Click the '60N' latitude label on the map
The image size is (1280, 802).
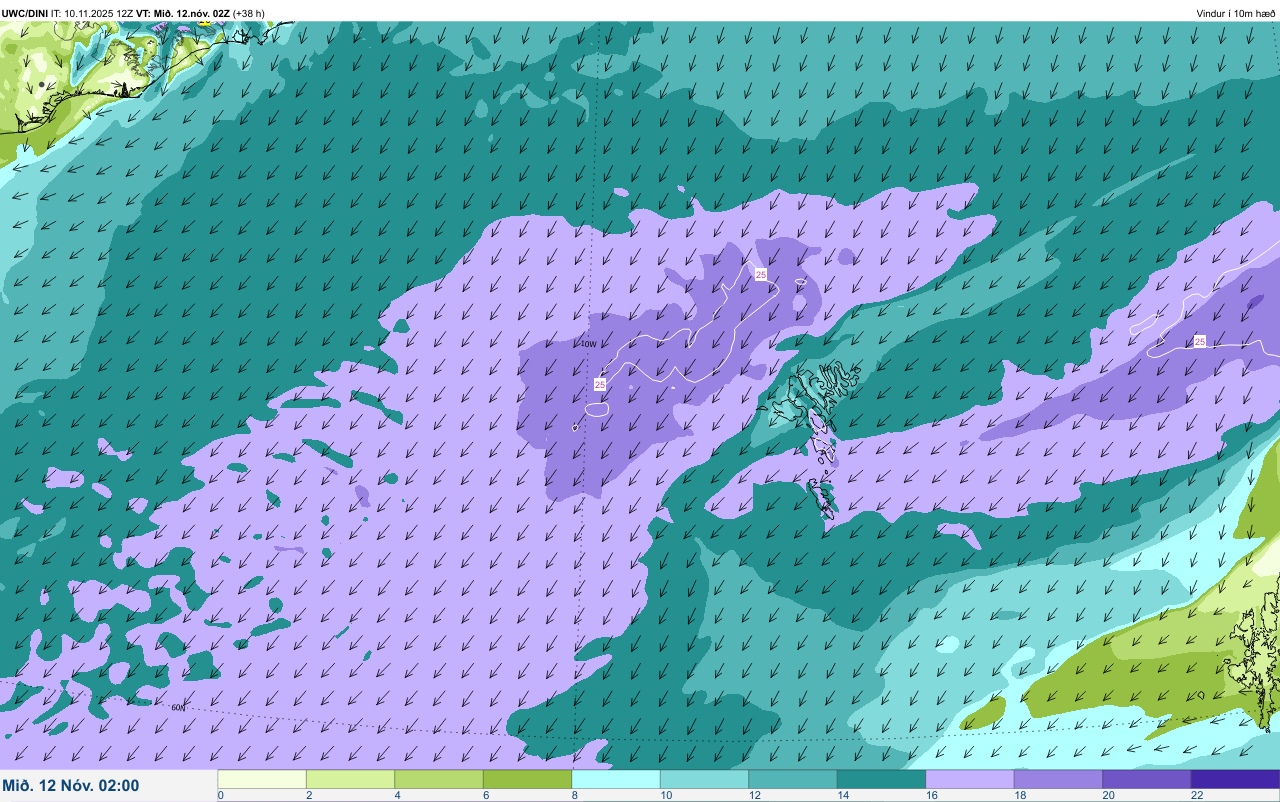pos(178,707)
